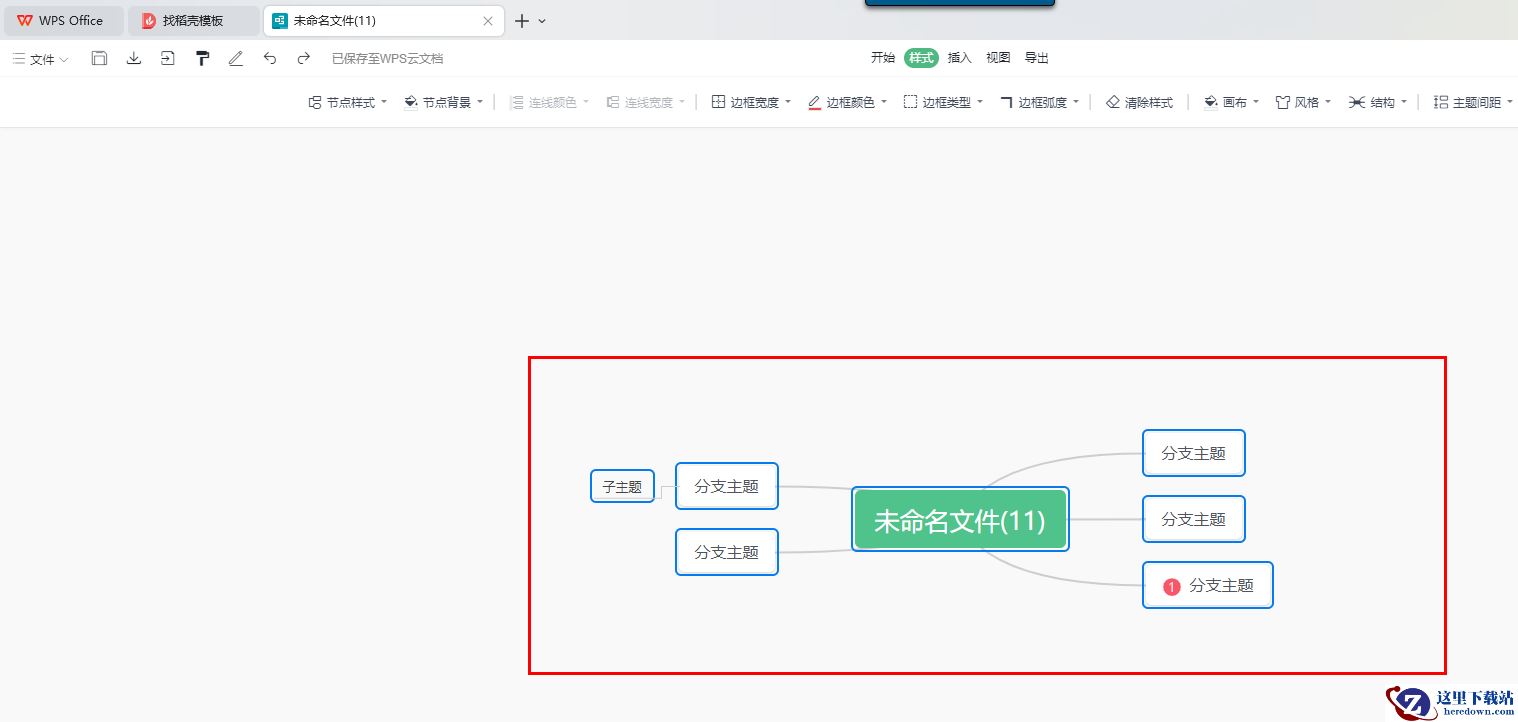Click the redo arrow
1518x722 pixels.
pyautogui.click(x=304, y=59)
